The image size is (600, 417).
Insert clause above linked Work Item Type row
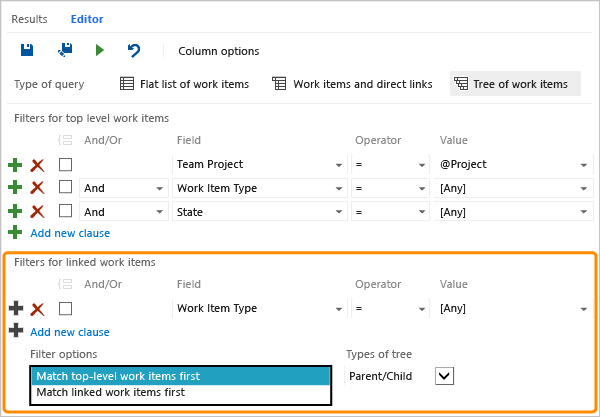tap(16, 308)
